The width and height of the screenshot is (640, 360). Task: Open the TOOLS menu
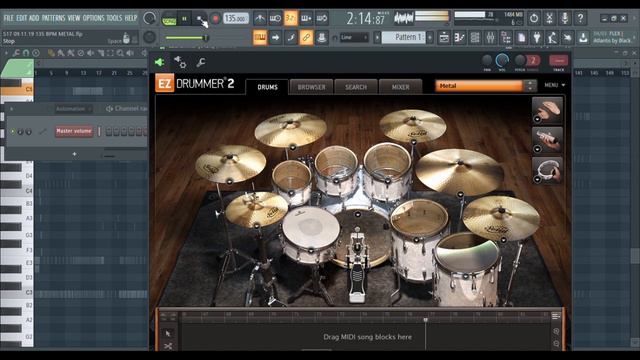point(114,18)
